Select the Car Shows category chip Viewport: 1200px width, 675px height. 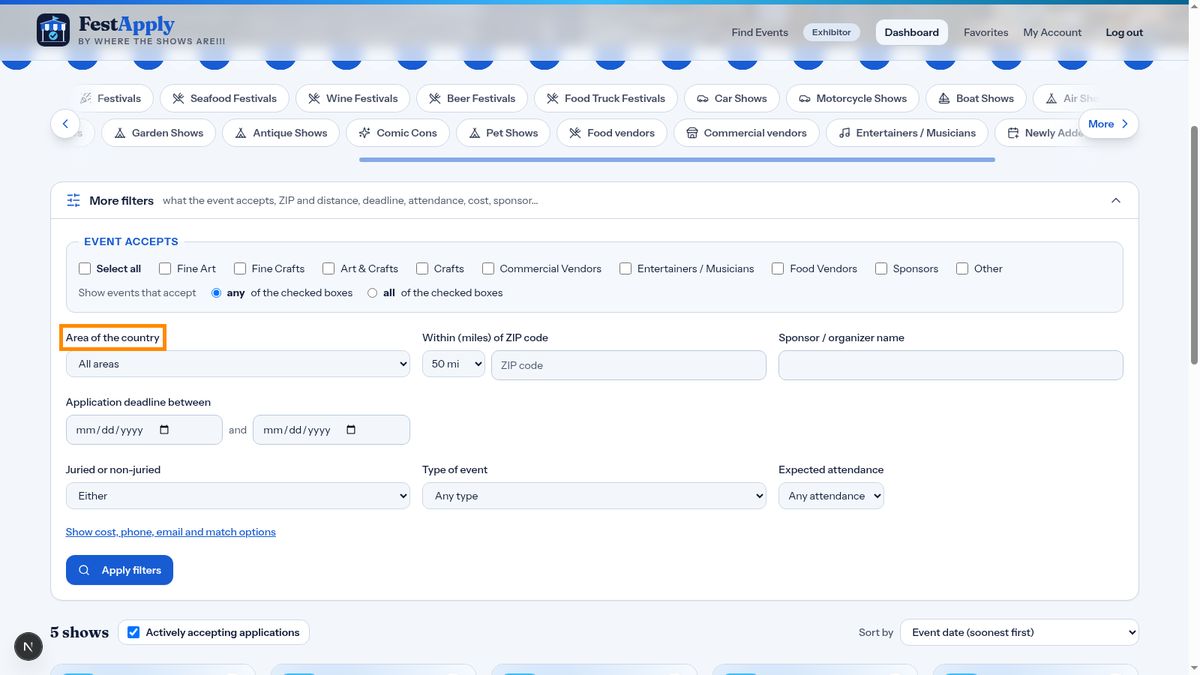(732, 98)
